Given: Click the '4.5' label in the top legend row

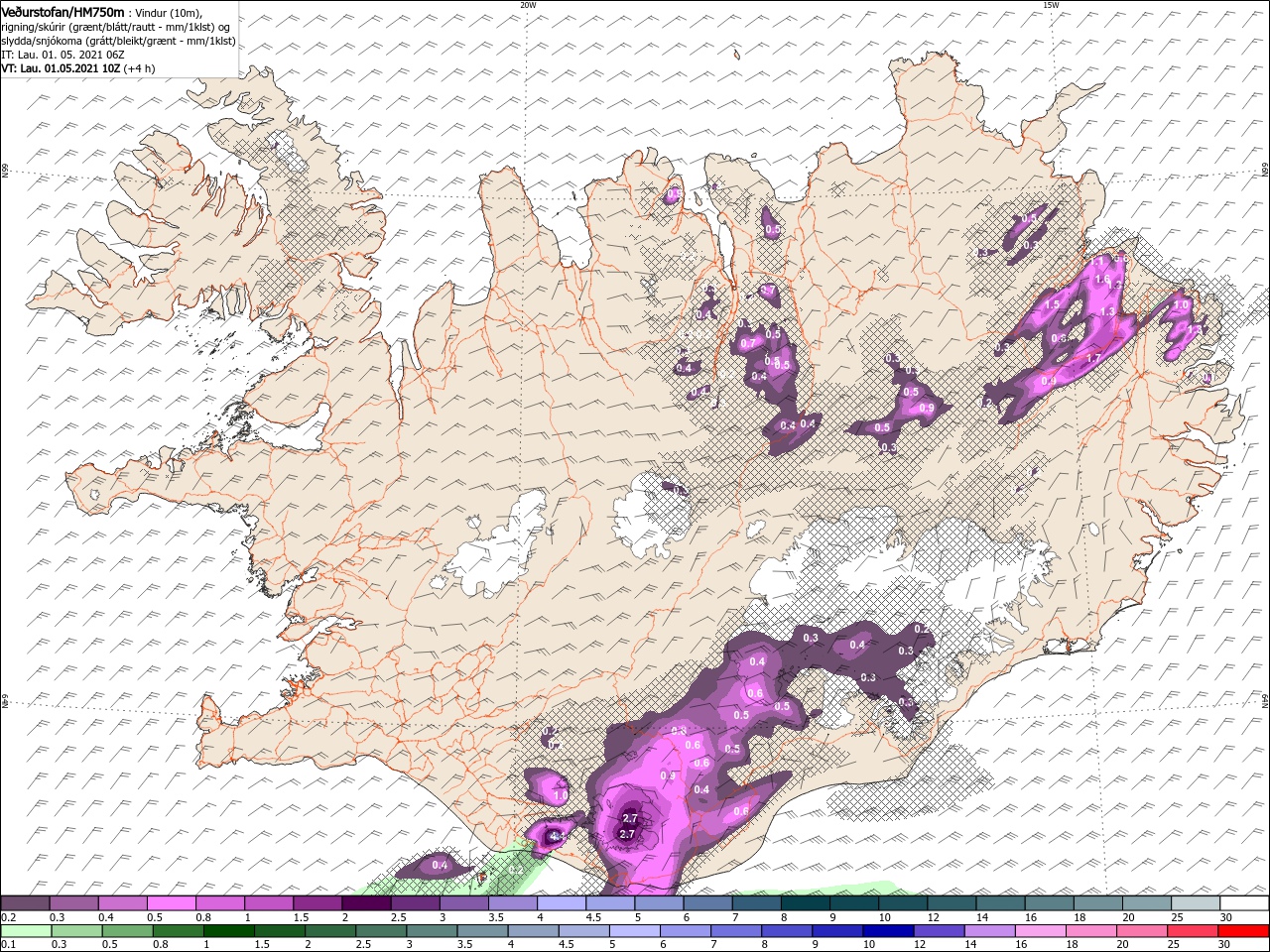Looking at the screenshot, I should (x=593, y=917).
